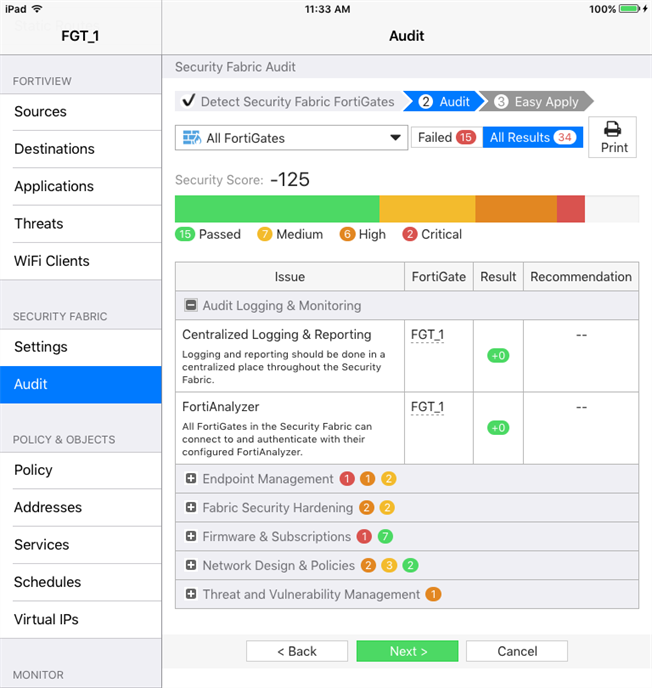This screenshot has height=688, width=652.
Task: Click the green Passed count badge
Action: (184, 234)
